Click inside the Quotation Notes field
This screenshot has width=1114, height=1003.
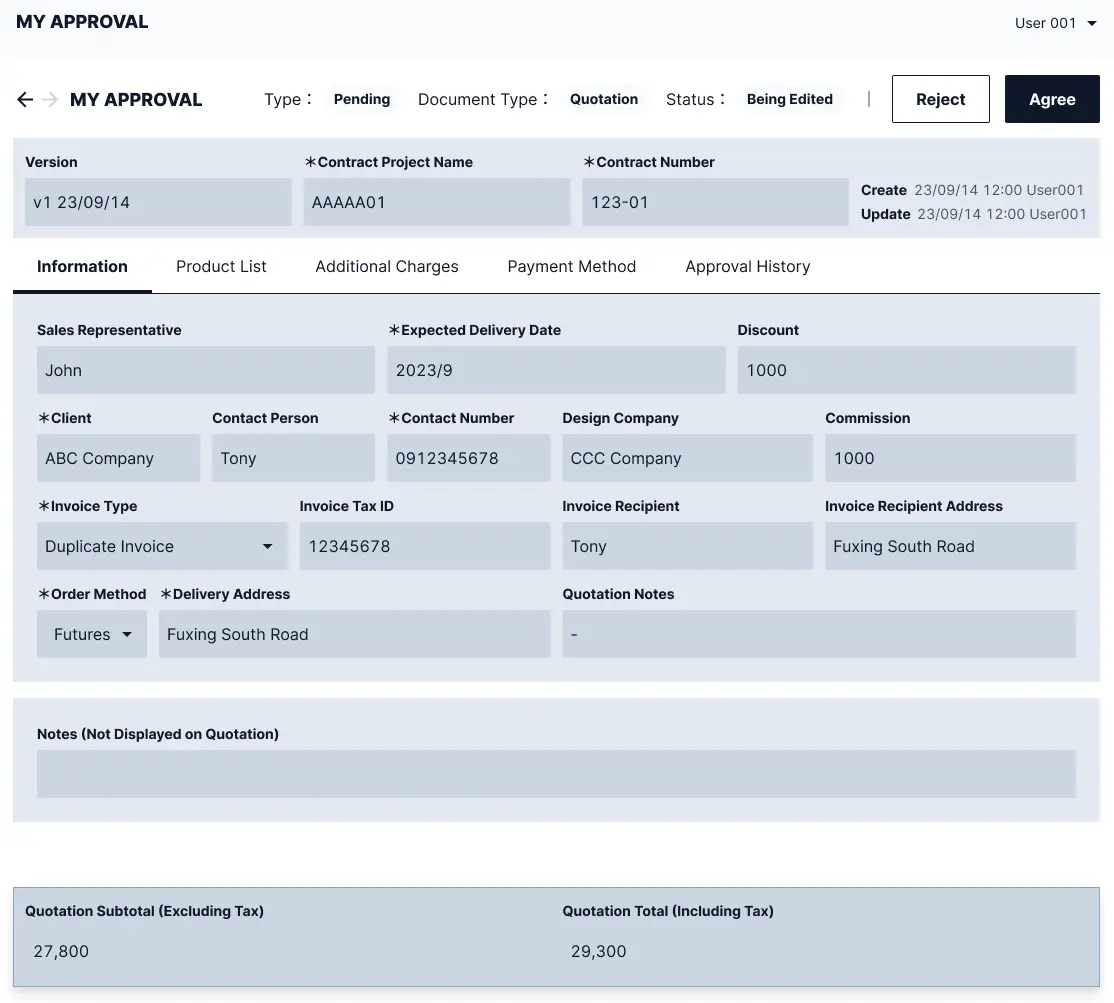click(x=819, y=634)
